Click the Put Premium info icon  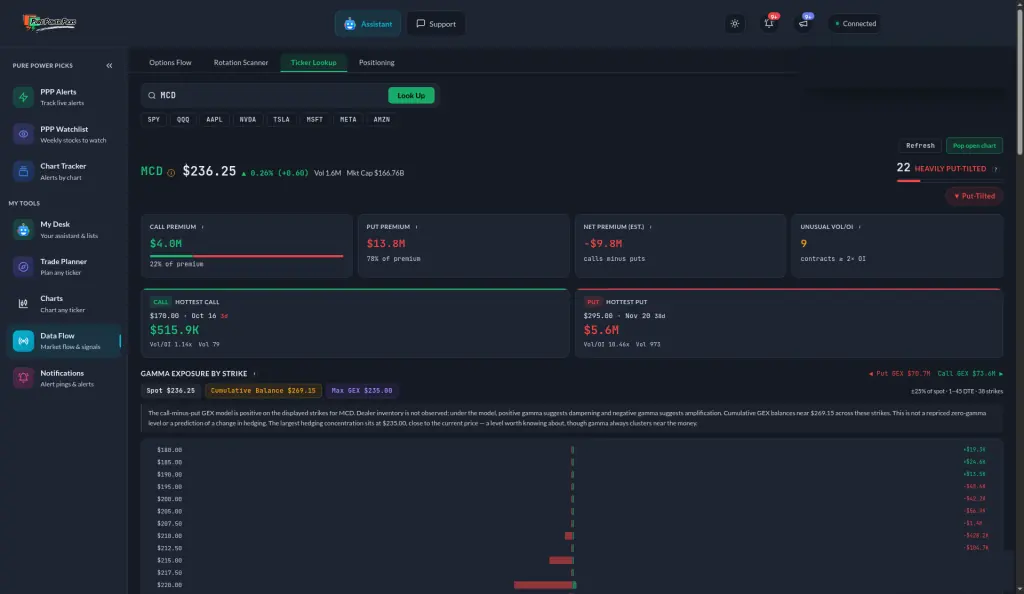(x=417, y=227)
